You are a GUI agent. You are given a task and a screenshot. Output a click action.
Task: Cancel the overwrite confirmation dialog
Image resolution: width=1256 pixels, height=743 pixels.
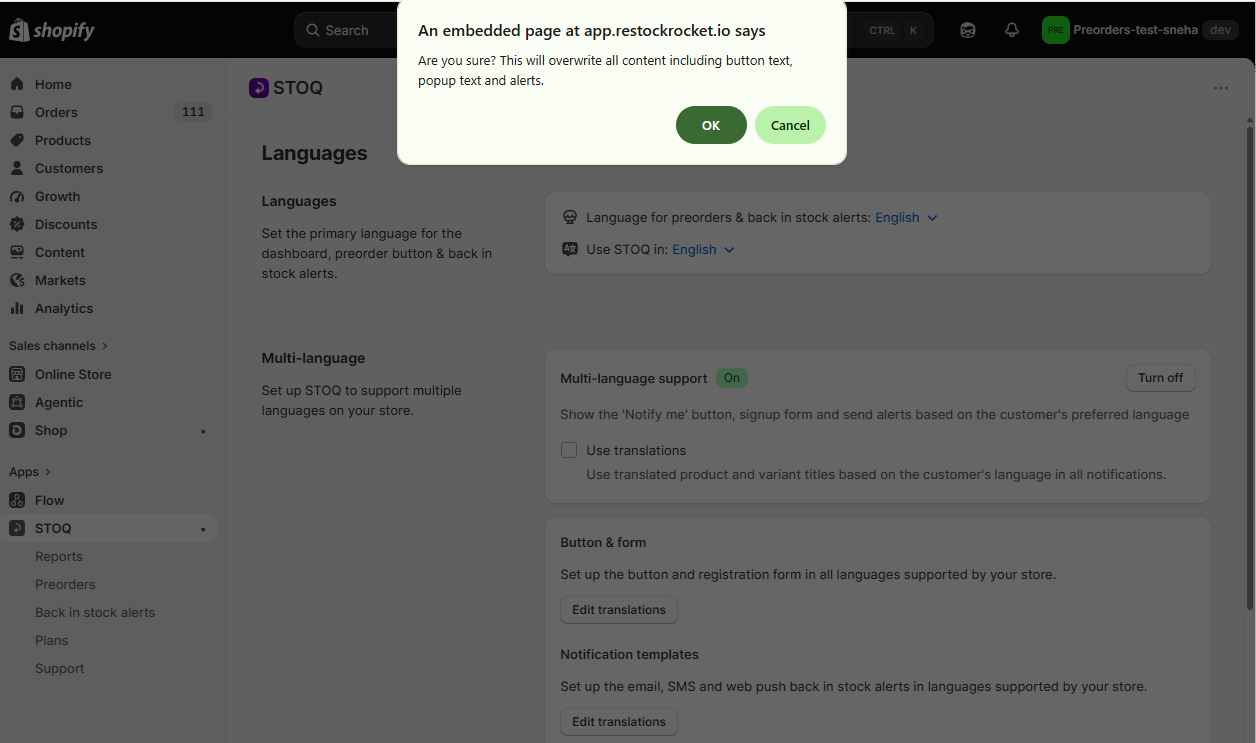pyautogui.click(x=790, y=125)
